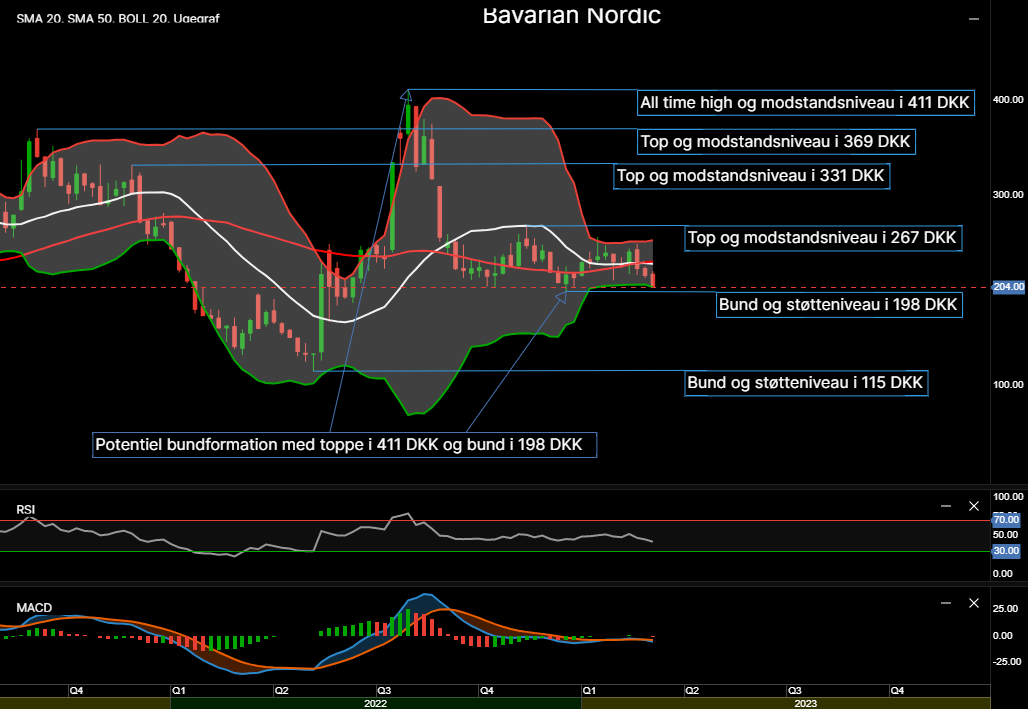The width and height of the screenshot is (1028, 709).
Task: Minimize the RSI indicator panel
Action: click(x=945, y=506)
